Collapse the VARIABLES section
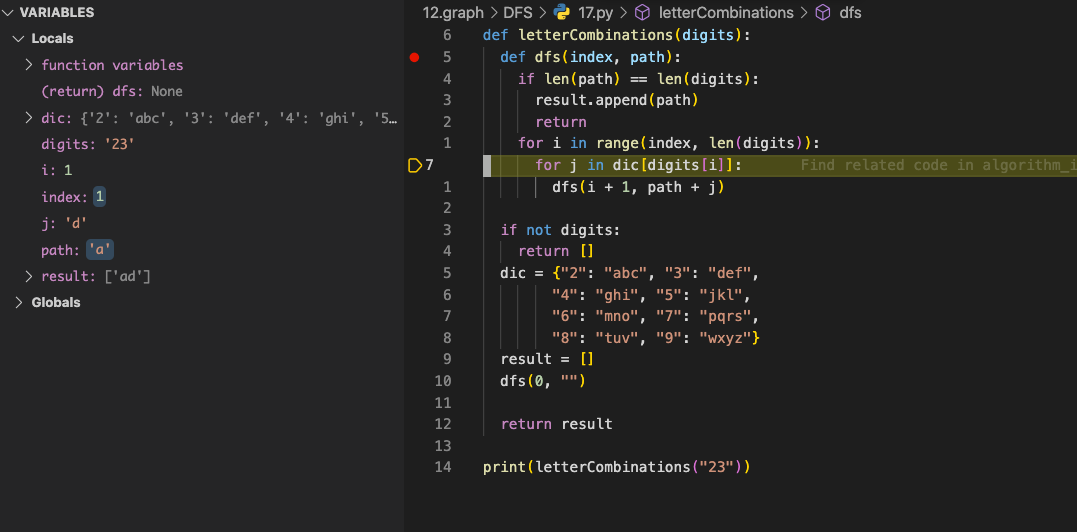Viewport: 1077px width, 532px height. pyautogui.click(x=7, y=12)
